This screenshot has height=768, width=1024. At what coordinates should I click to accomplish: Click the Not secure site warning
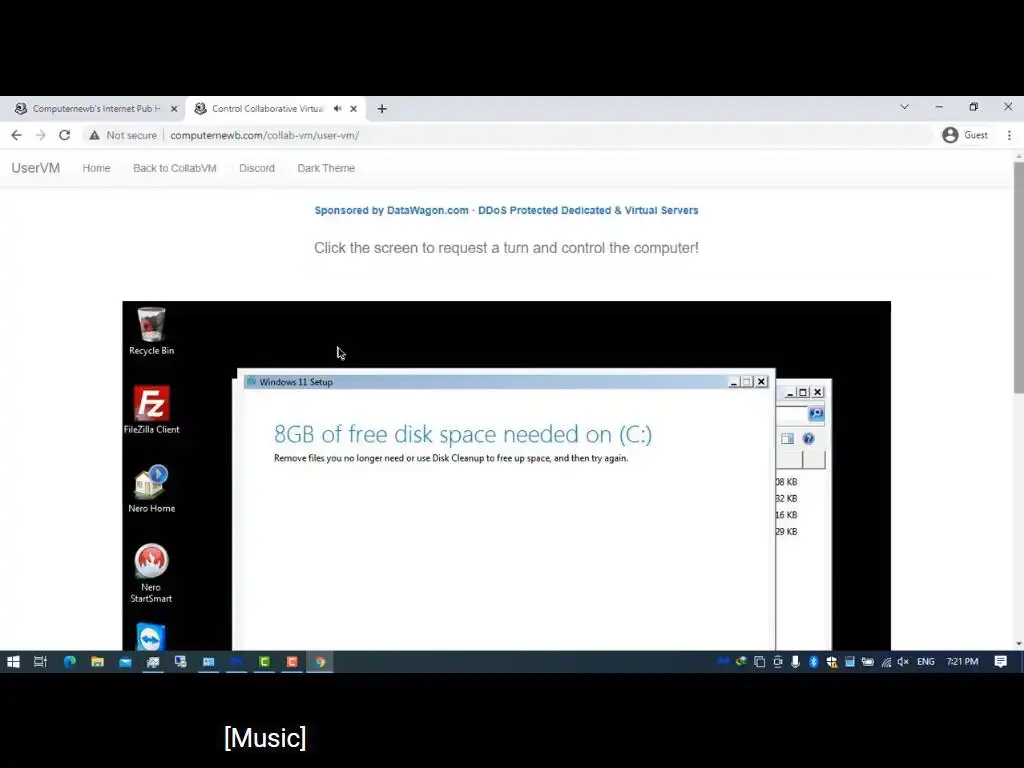click(x=123, y=135)
